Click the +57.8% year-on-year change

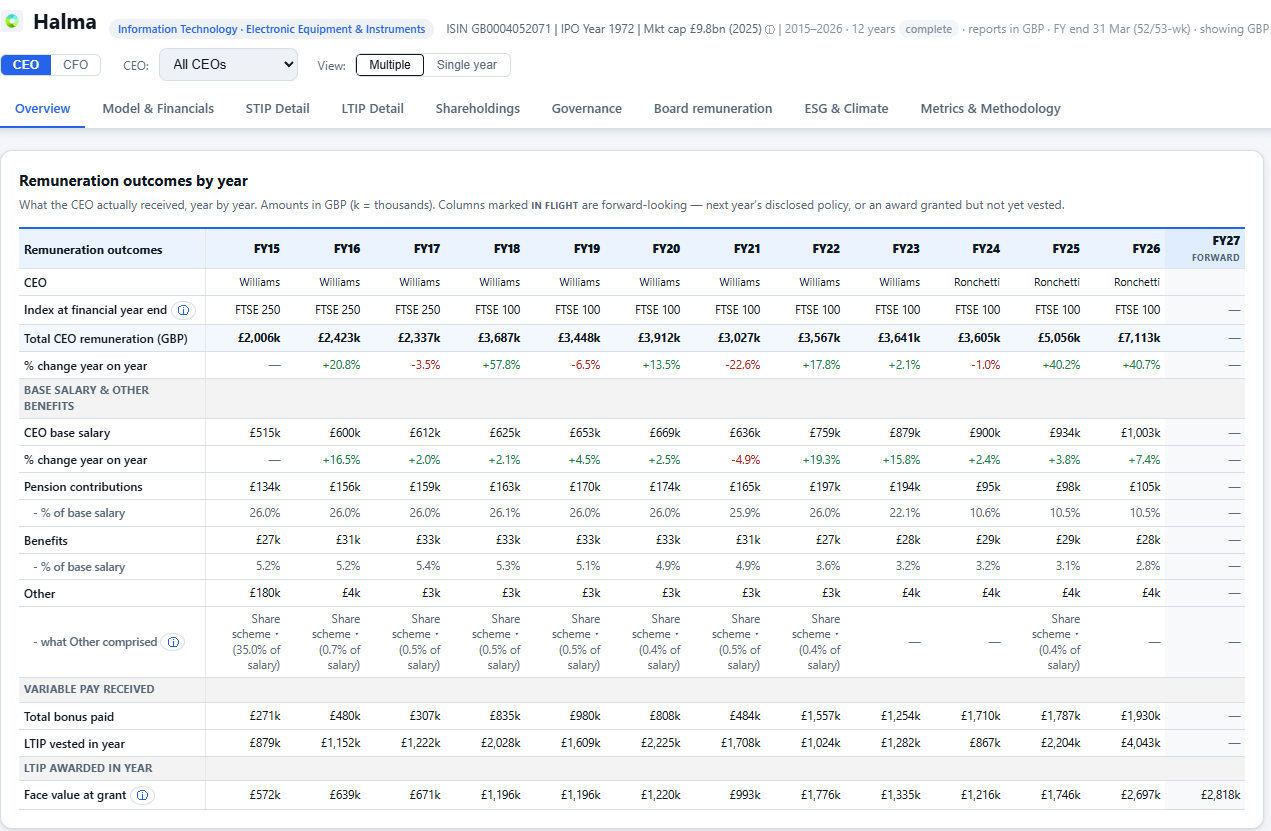coord(501,365)
